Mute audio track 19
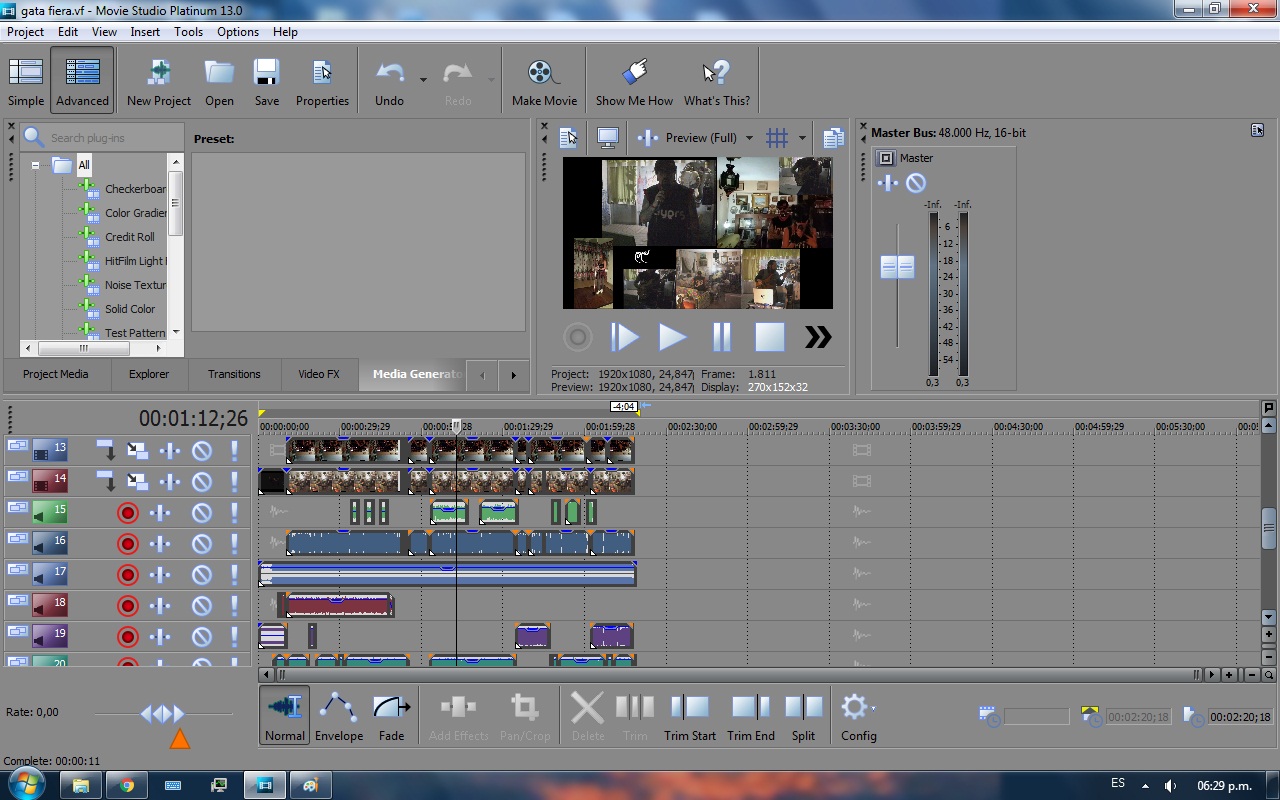This screenshot has height=800, width=1280. [202, 637]
